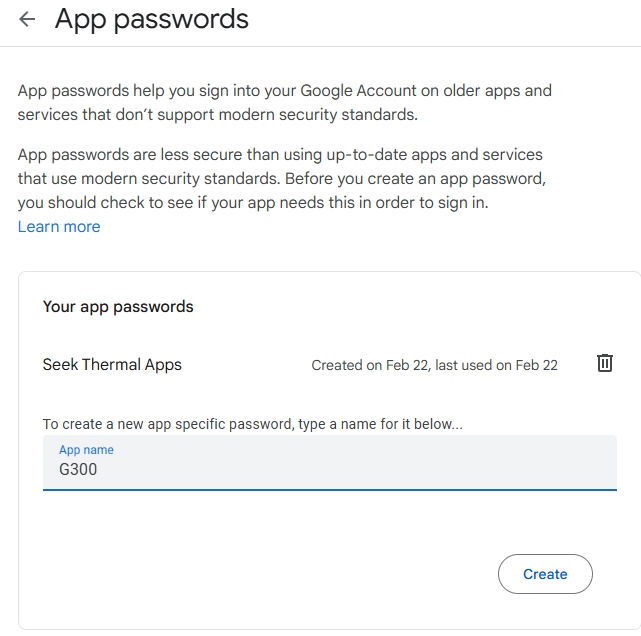Open the Learn more link

tap(59, 226)
